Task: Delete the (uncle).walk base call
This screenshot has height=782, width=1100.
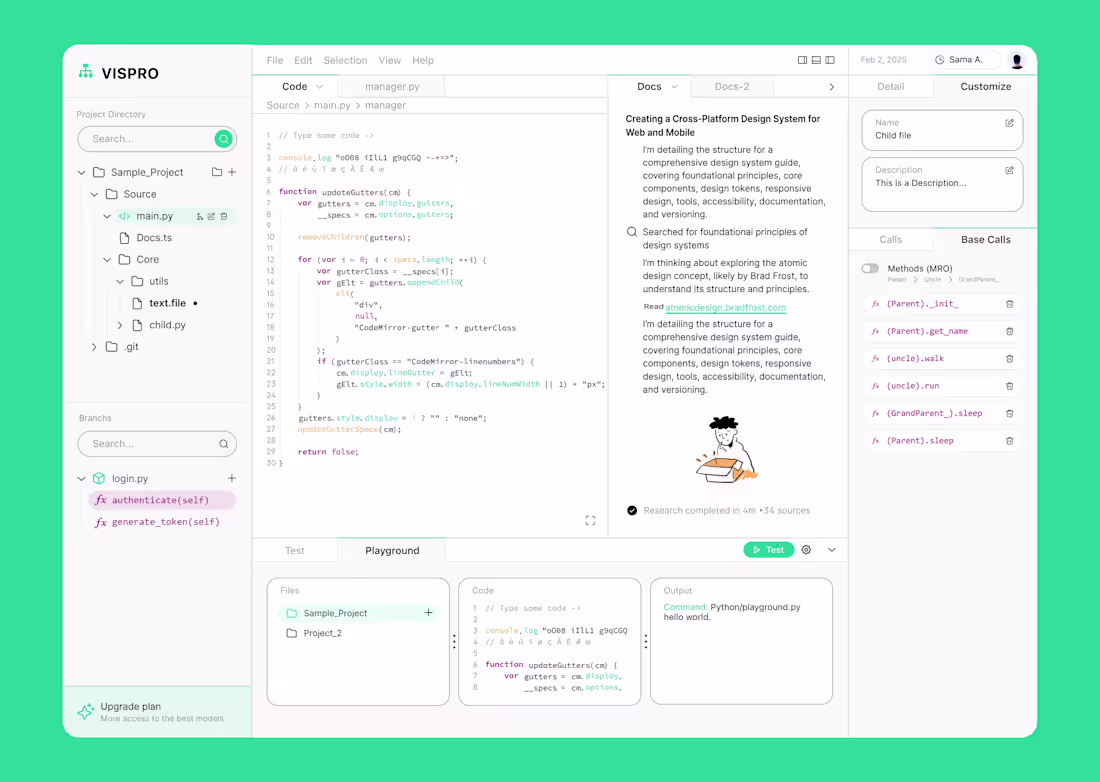Action: pyautogui.click(x=1010, y=359)
